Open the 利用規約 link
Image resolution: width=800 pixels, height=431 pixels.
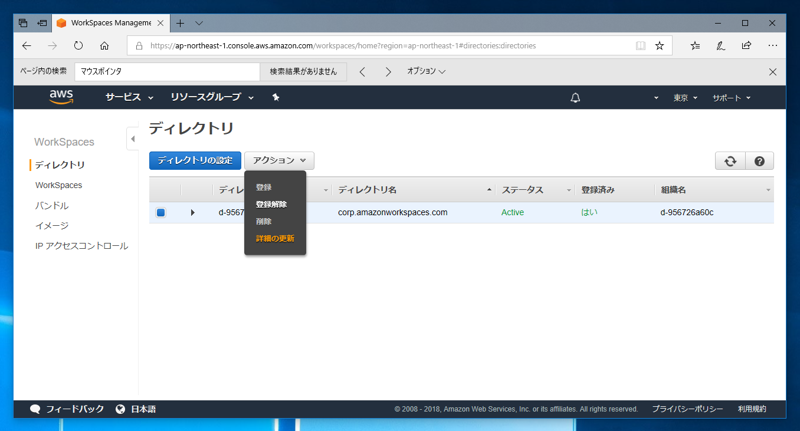pos(752,409)
